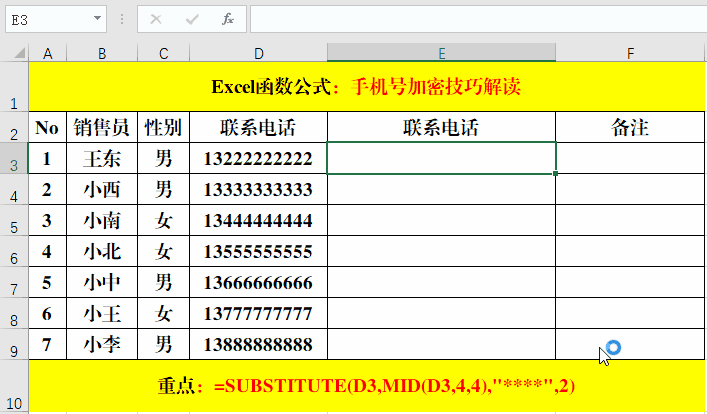The image size is (707, 414).
Task: Click the '性别' header cell
Action: pos(164,127)
